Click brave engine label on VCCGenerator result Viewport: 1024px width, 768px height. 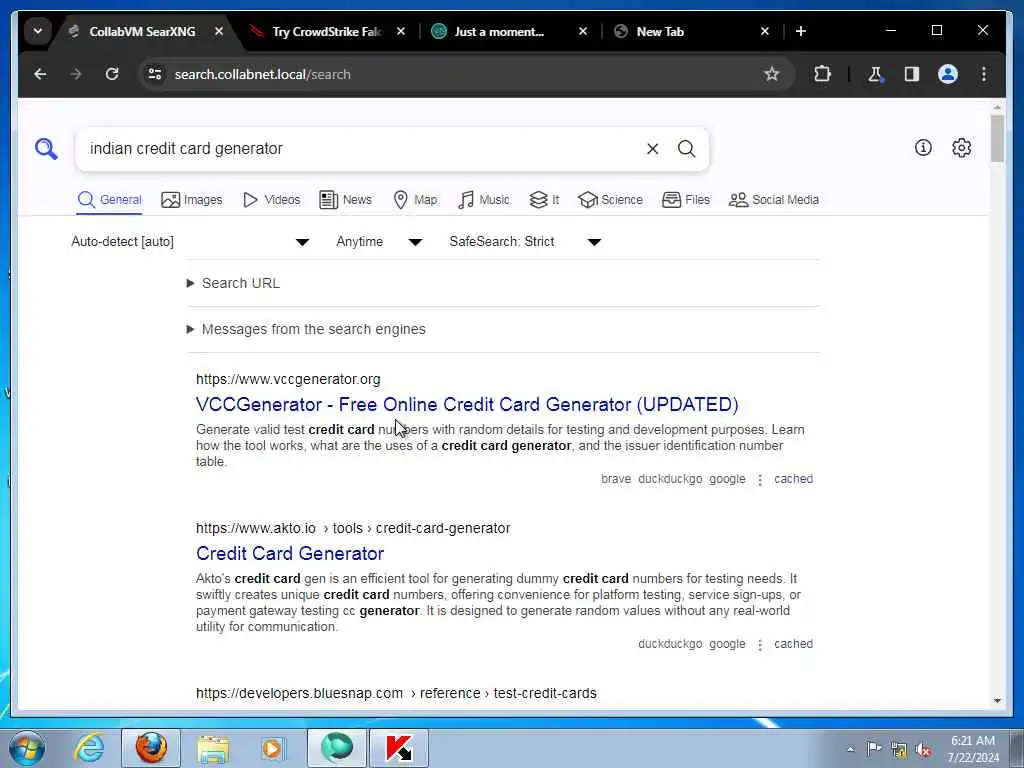pyautogui.click(x=616, y=479)
